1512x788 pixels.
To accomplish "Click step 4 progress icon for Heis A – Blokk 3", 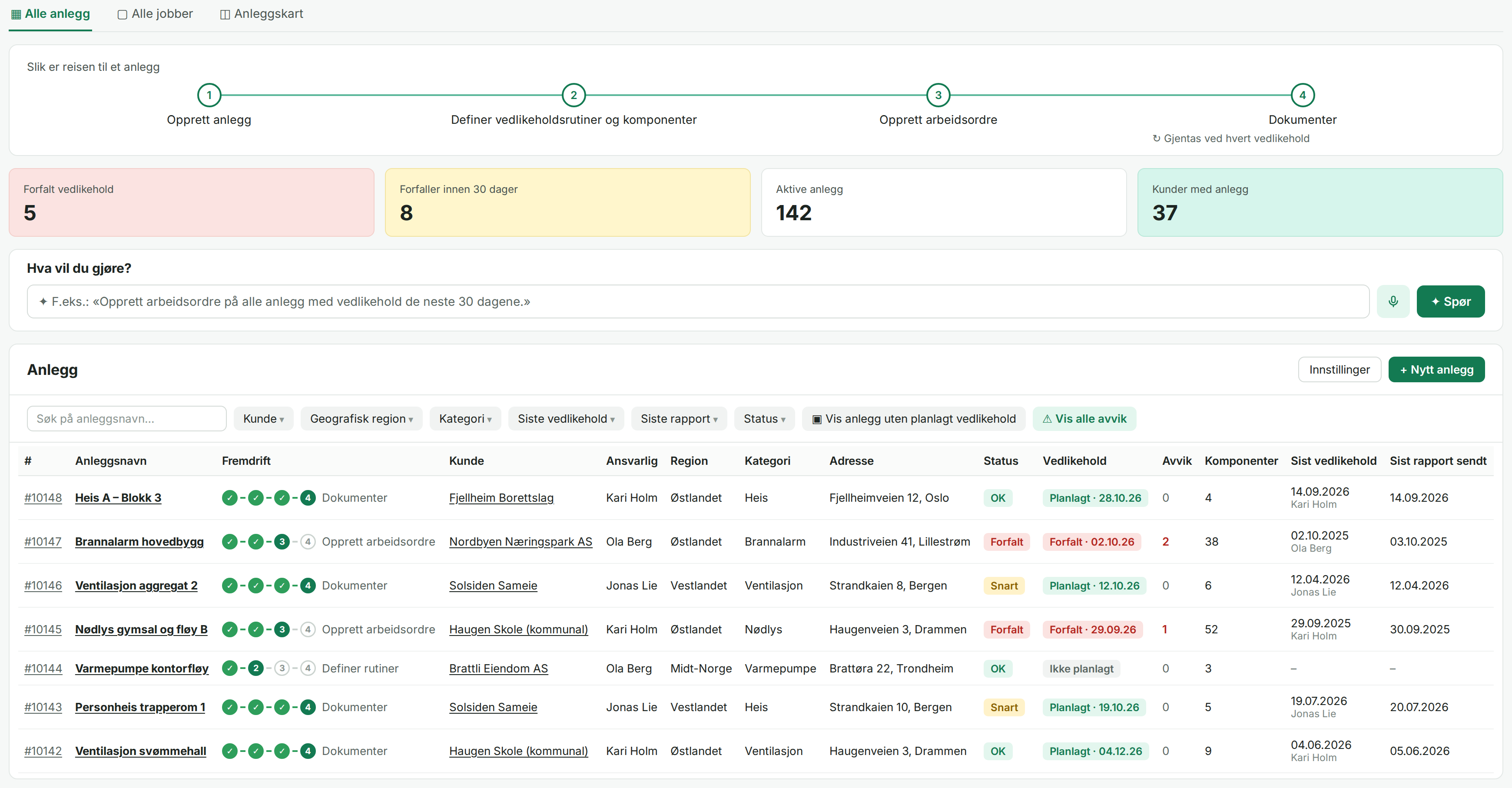I will 308,497.
